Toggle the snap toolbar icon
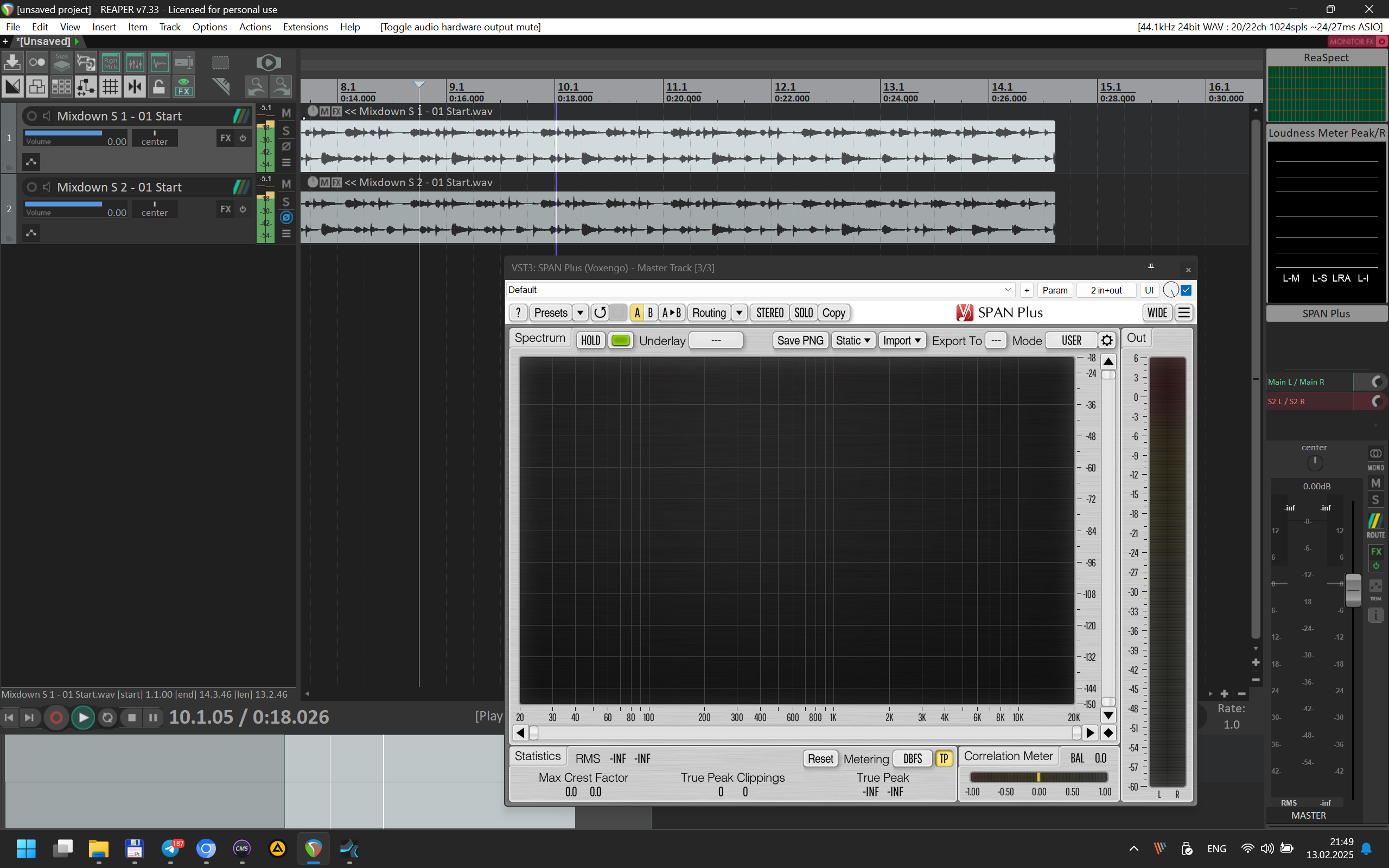This screenshot has height=868, width=1389. [135, 87]
